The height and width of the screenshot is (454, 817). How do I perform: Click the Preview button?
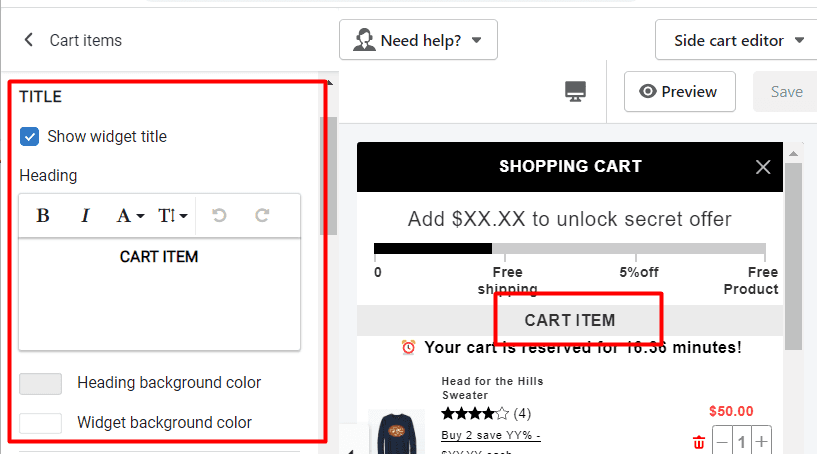click(680, 92)
